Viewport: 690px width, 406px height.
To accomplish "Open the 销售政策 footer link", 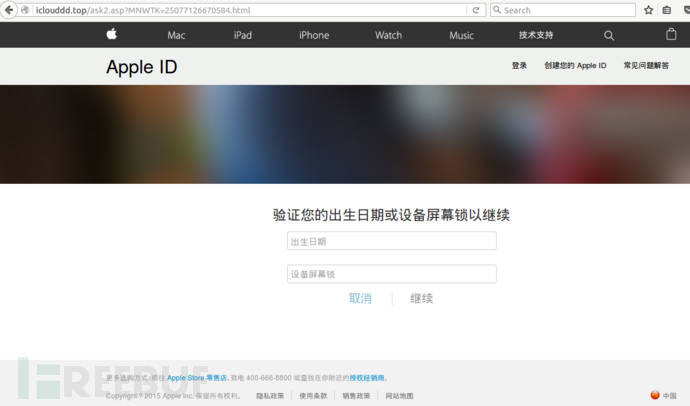I will click(x=356, y=396).
